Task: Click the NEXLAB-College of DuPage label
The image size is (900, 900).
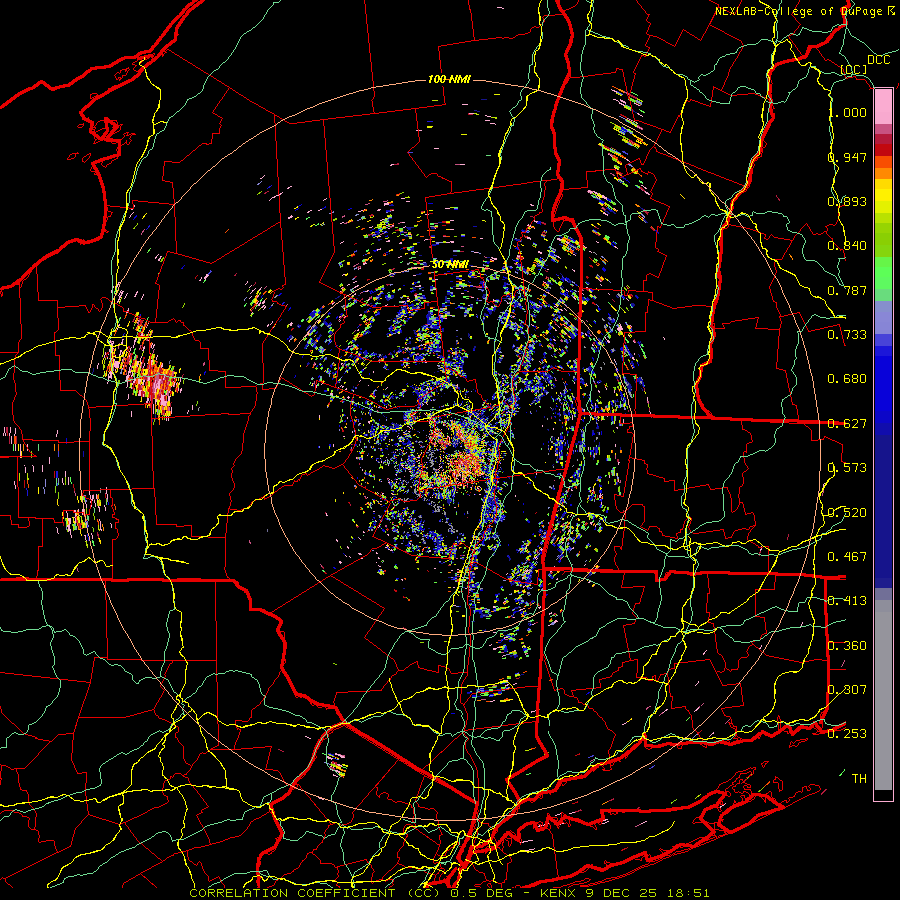Action: coord(800,11)
